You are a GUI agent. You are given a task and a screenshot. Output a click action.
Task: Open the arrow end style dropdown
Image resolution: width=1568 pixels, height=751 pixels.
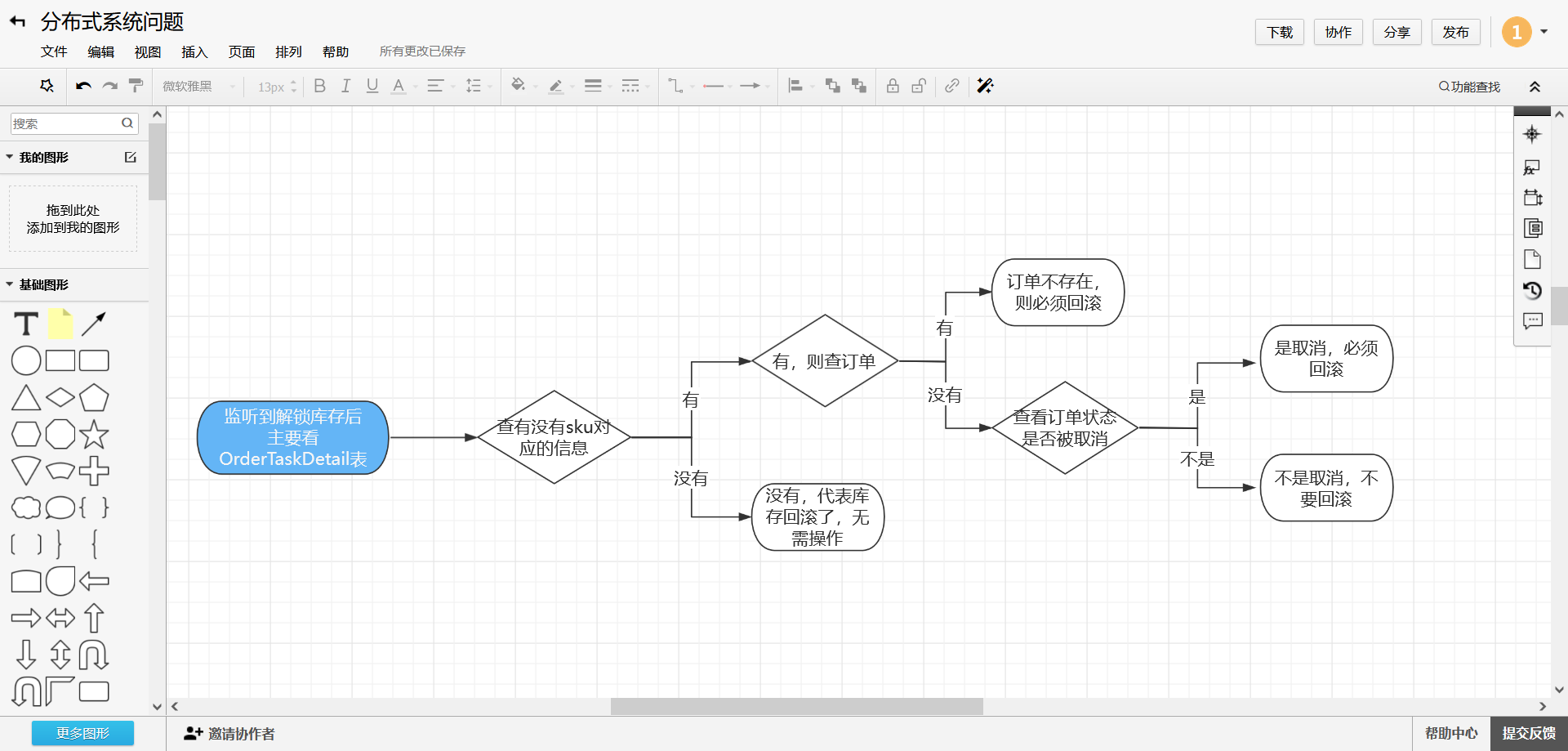754,86
